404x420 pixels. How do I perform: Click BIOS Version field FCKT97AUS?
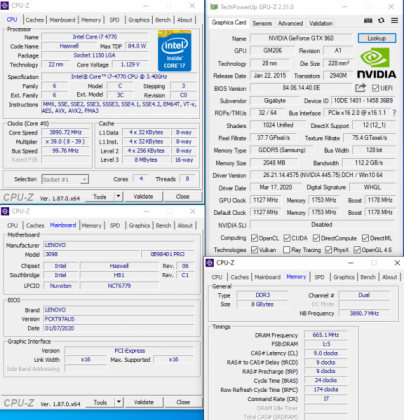[119, 319]
